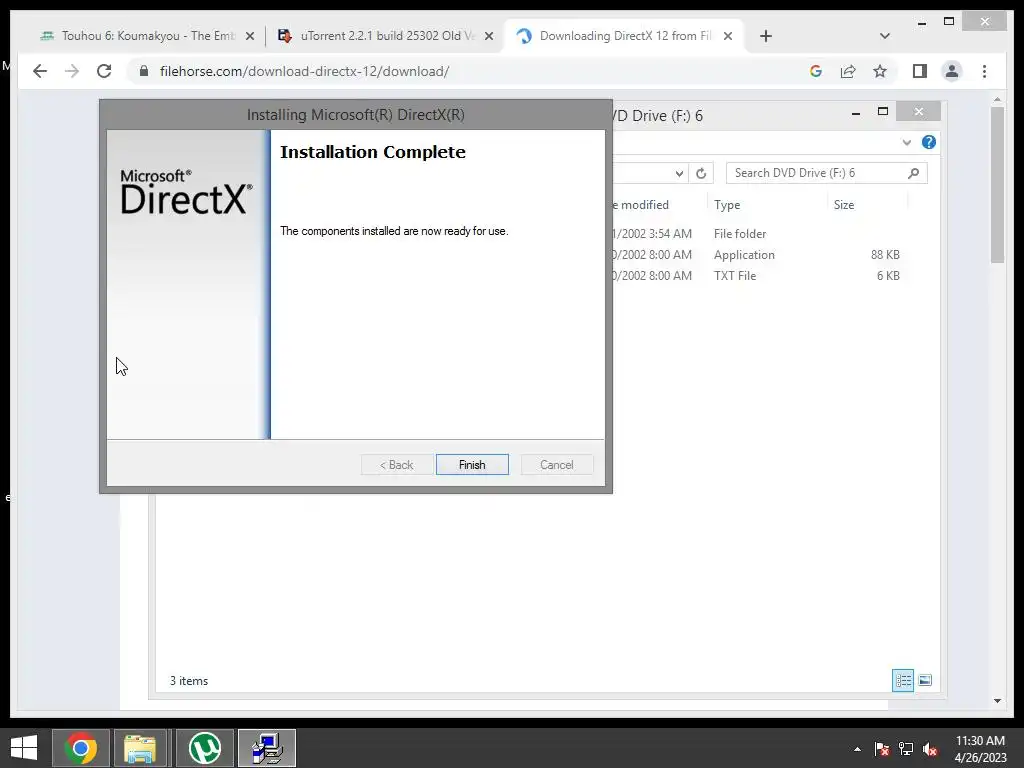Viewport: 1024px width, 768px height.
Task: Expand the ribbon in DVD Drive window
Action: click(x=906, y=142)
